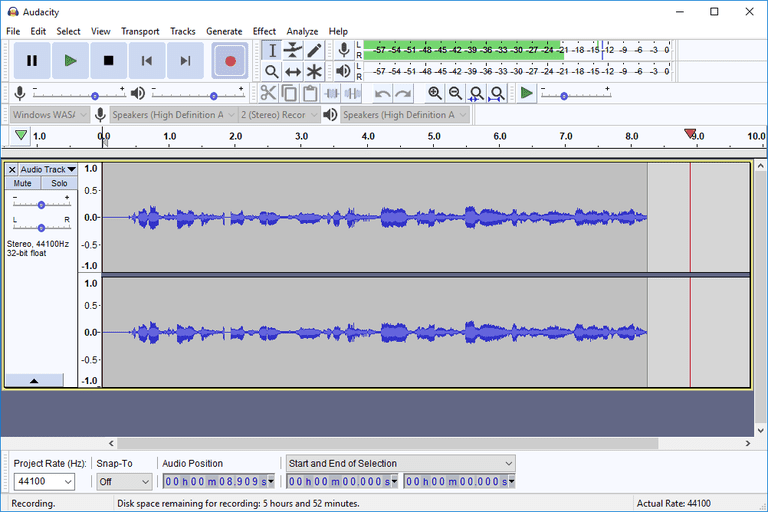Viewport: 768px width, 512px height.
Task: Mute the Audio Track
Action: click(x=23, y=183)
